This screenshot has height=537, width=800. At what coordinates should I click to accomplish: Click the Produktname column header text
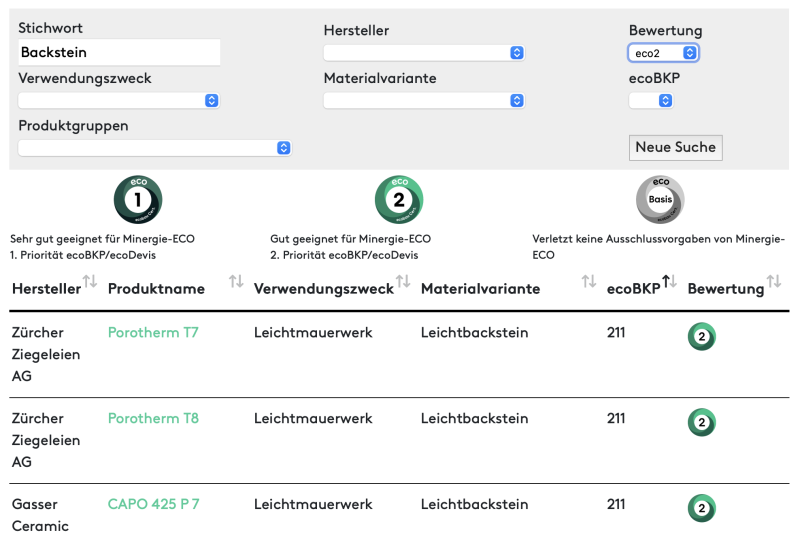coord(156,289)
